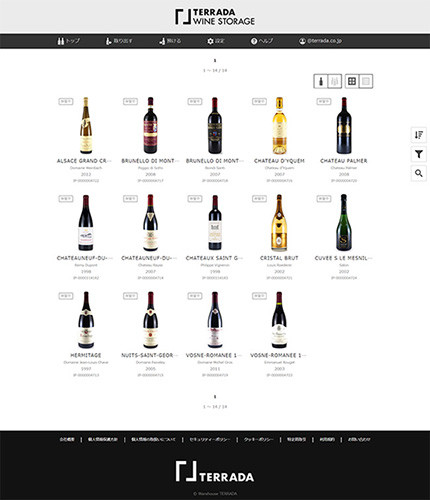Click the Terrada footer logo
Image resolution: width=430 pixels, height=500 pixels.
pyautogui.click(x=215, y=472)
